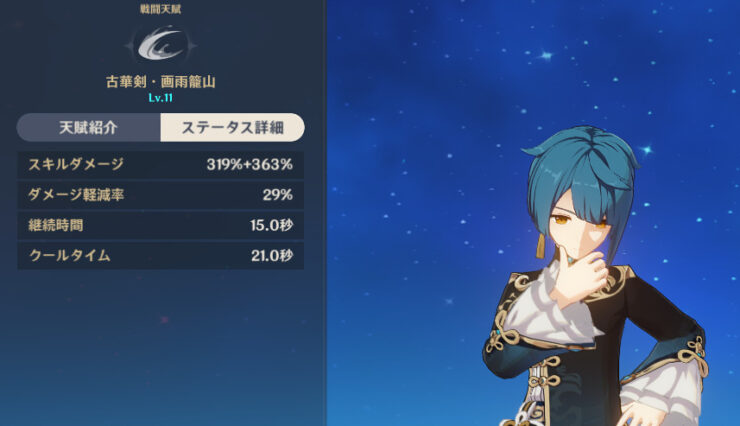Click the 319%+363% skill damage value

point(250,164)
